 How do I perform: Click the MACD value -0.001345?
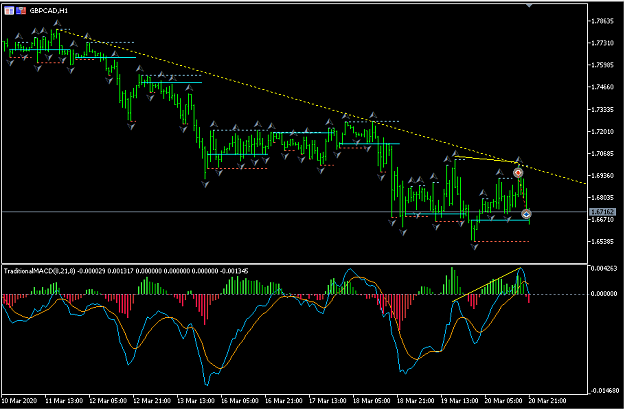click(x=234, y=271)
